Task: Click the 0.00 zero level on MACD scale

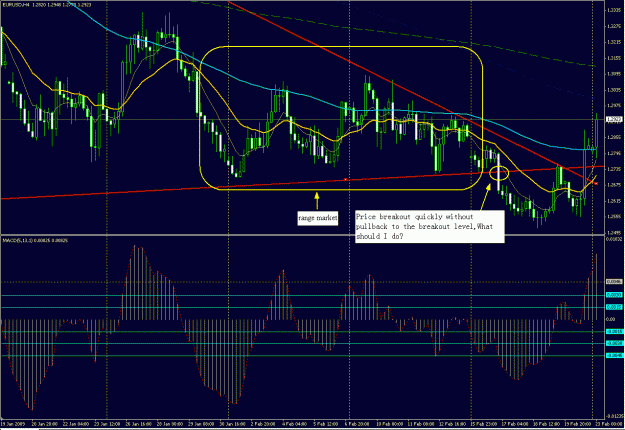Action: [x=610, y=319]
